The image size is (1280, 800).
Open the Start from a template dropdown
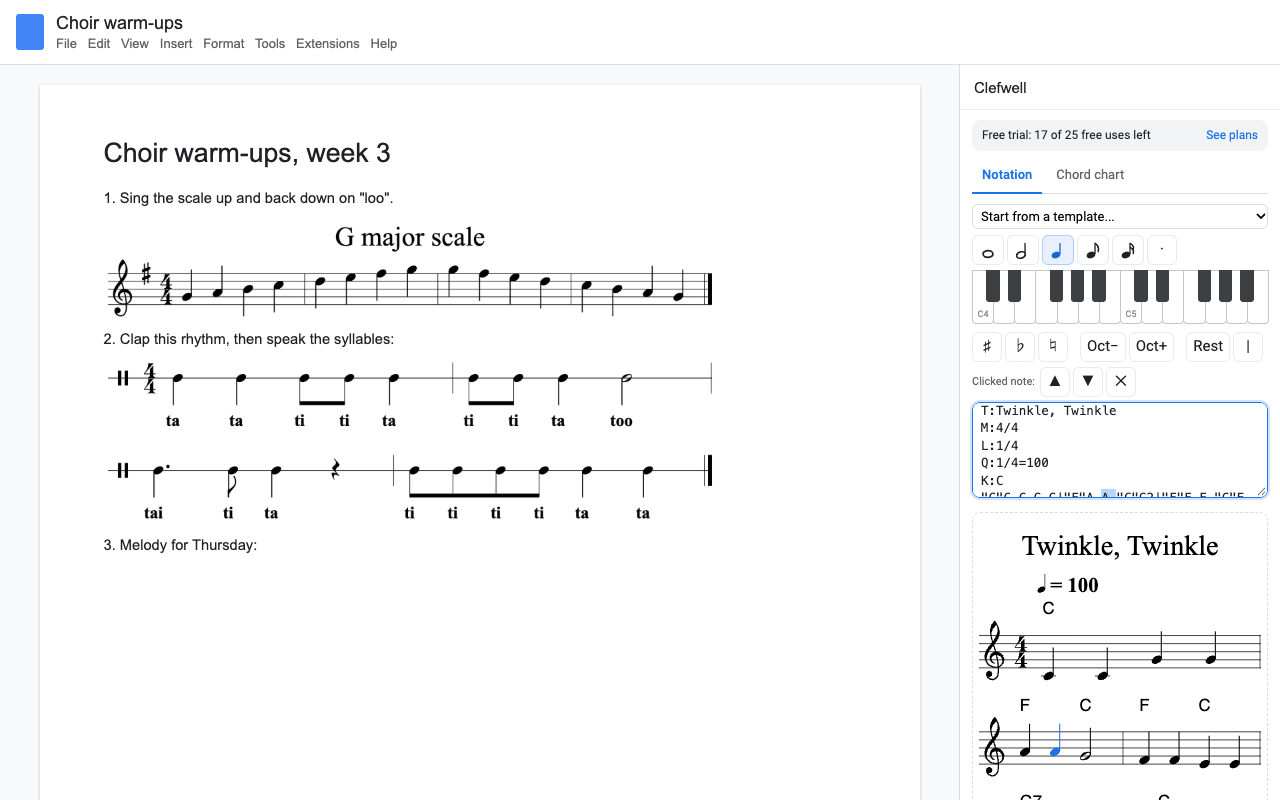click(x=1120, y=216)
